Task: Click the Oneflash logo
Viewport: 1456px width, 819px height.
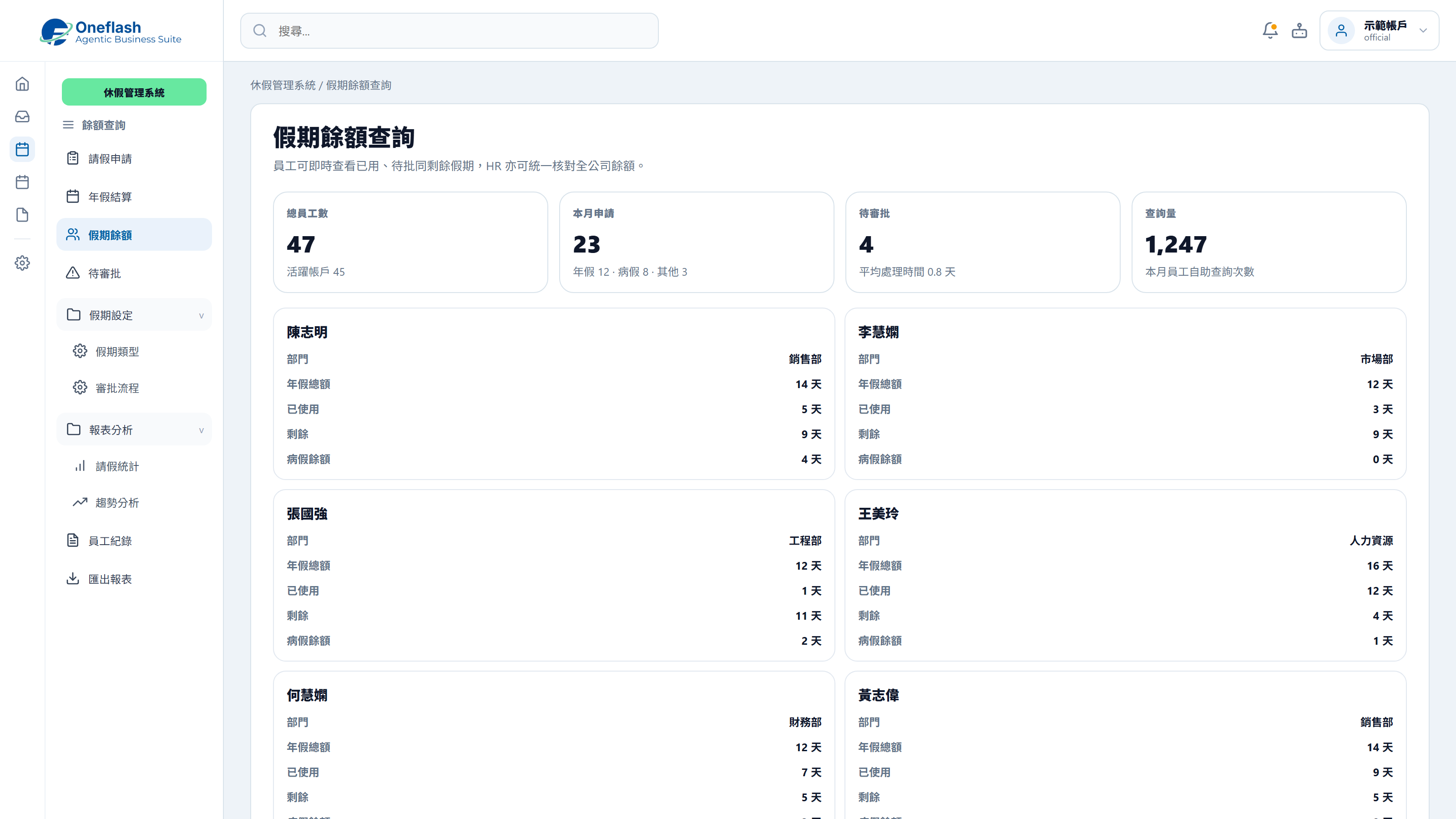Action: pyautogui.click(x=111, y=31)
